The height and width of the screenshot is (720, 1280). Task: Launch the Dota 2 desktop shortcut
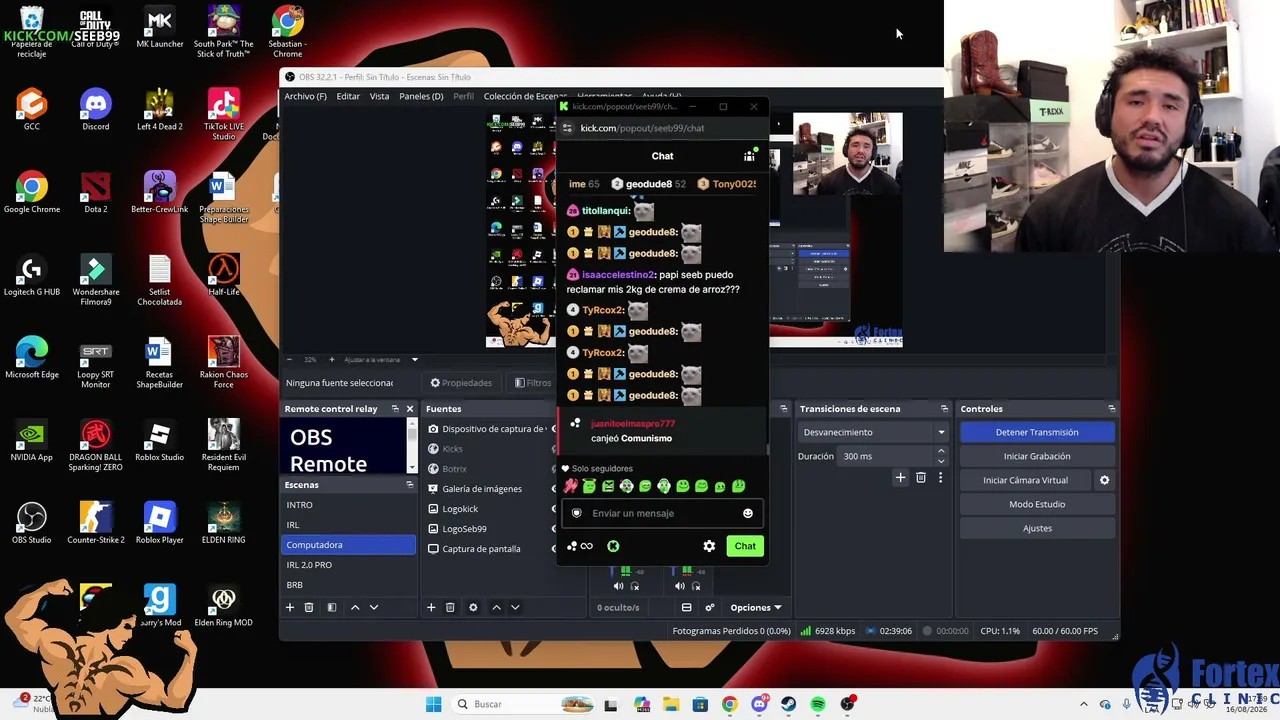click(96, 193)
